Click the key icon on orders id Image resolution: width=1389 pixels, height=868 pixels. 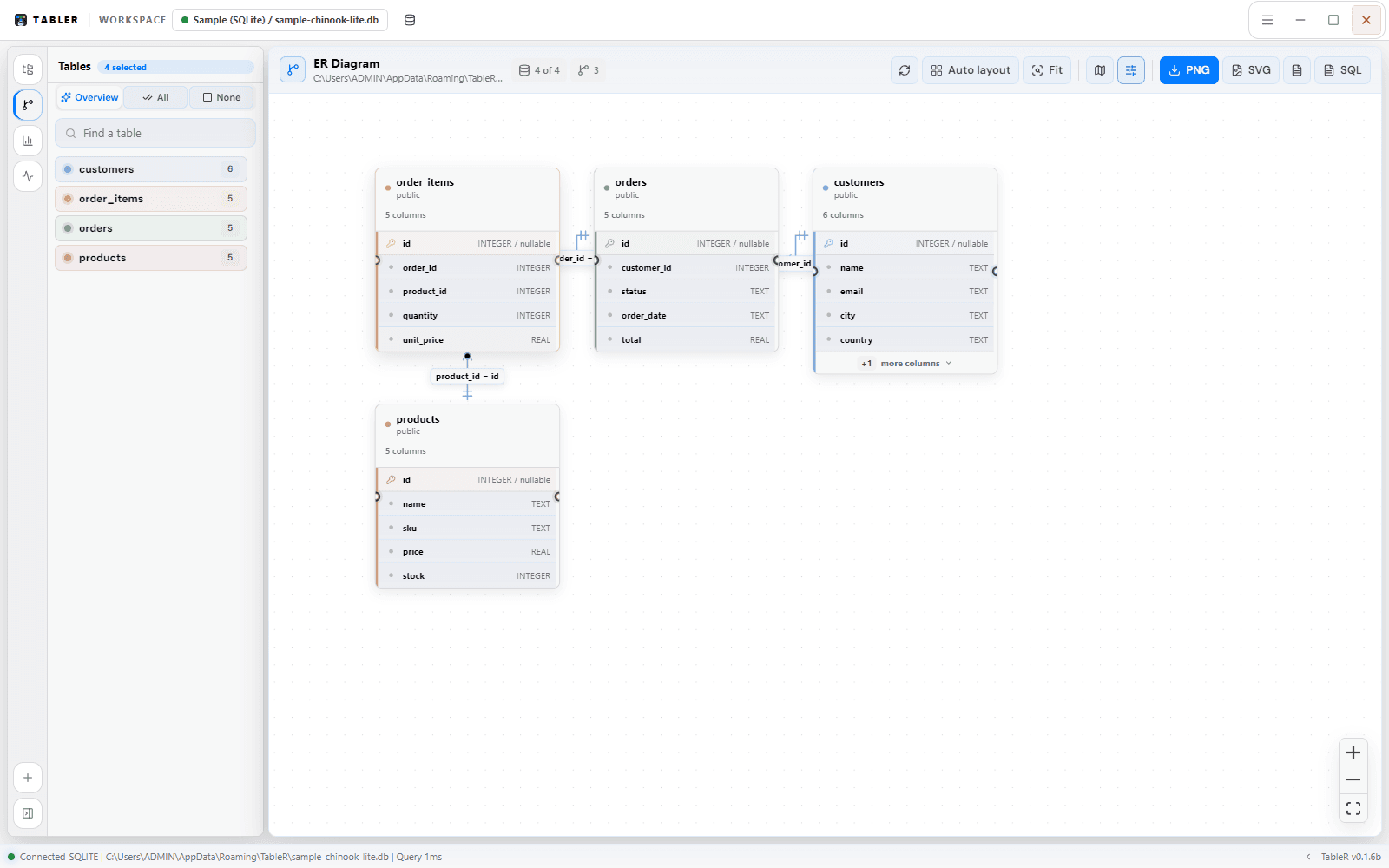pyautogui.click(x=610, y=244)
